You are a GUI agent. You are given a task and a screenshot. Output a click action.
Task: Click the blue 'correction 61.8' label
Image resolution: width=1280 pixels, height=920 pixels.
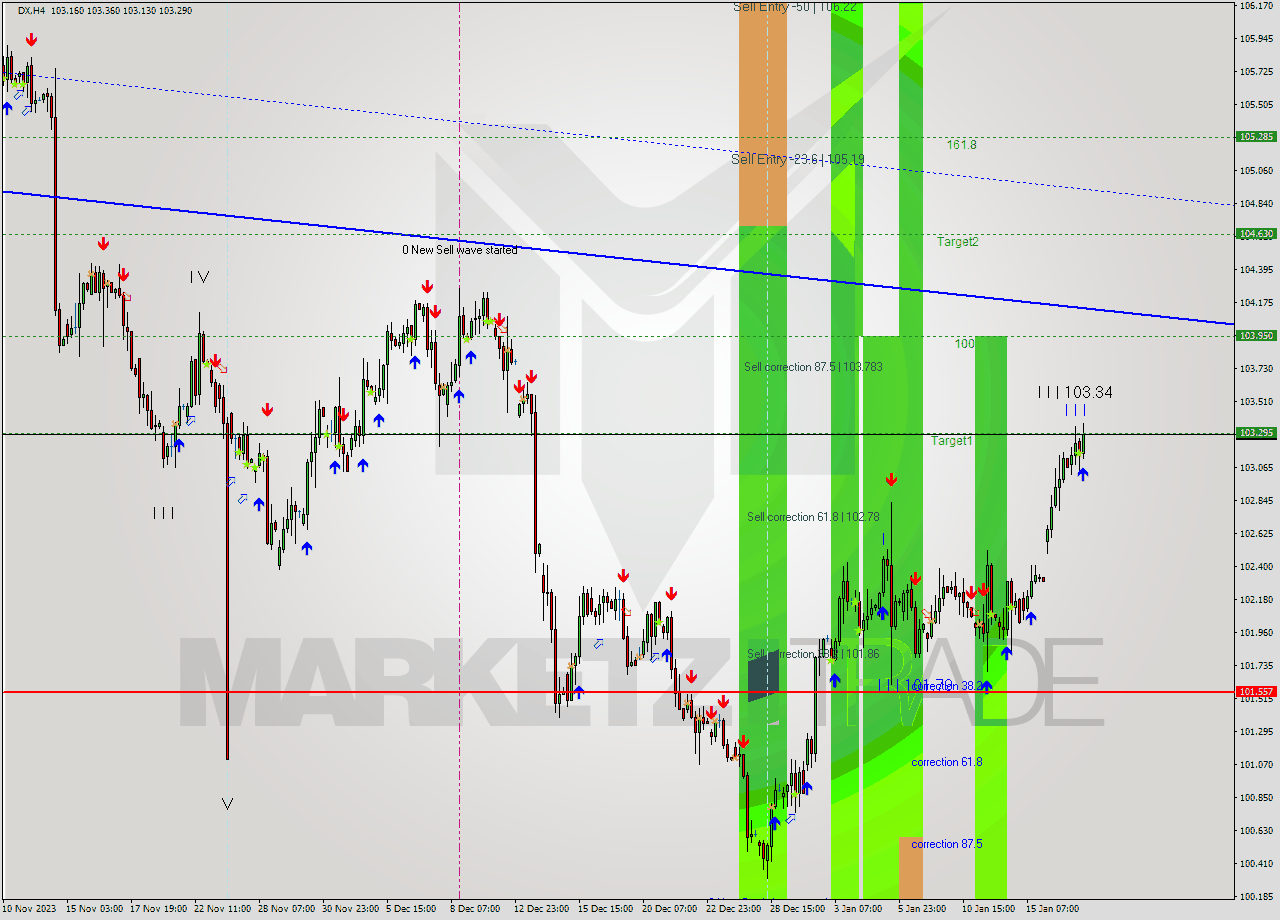tap(946, 762)
